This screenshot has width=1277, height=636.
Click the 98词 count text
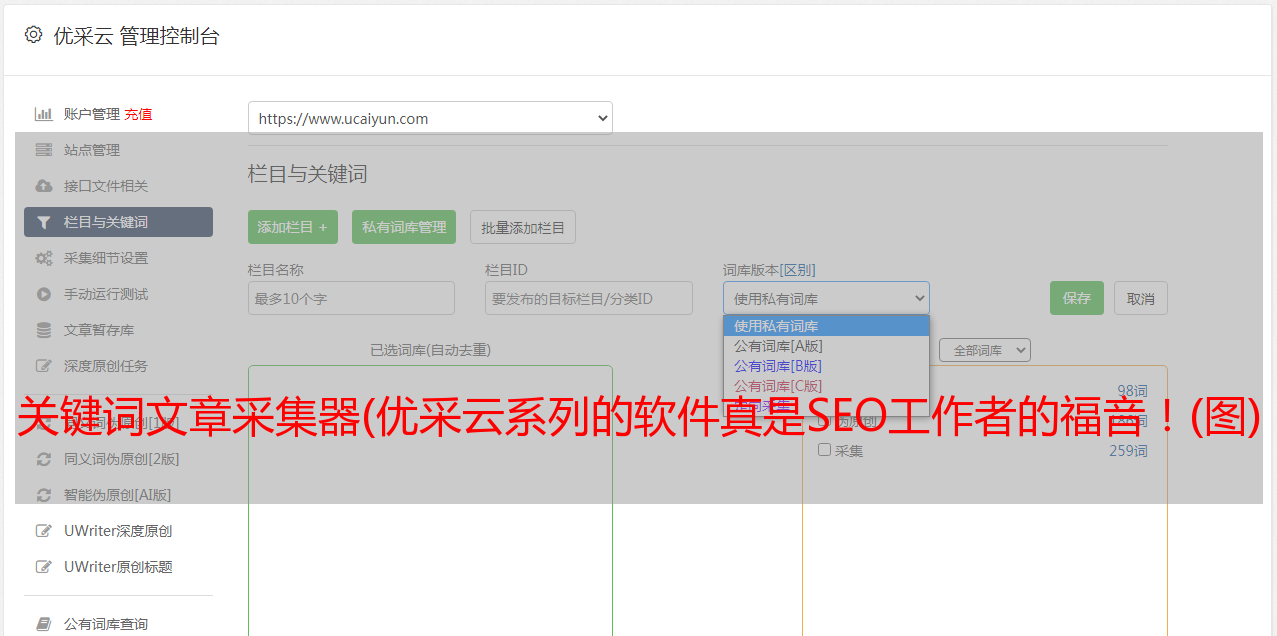point(1132,391)
